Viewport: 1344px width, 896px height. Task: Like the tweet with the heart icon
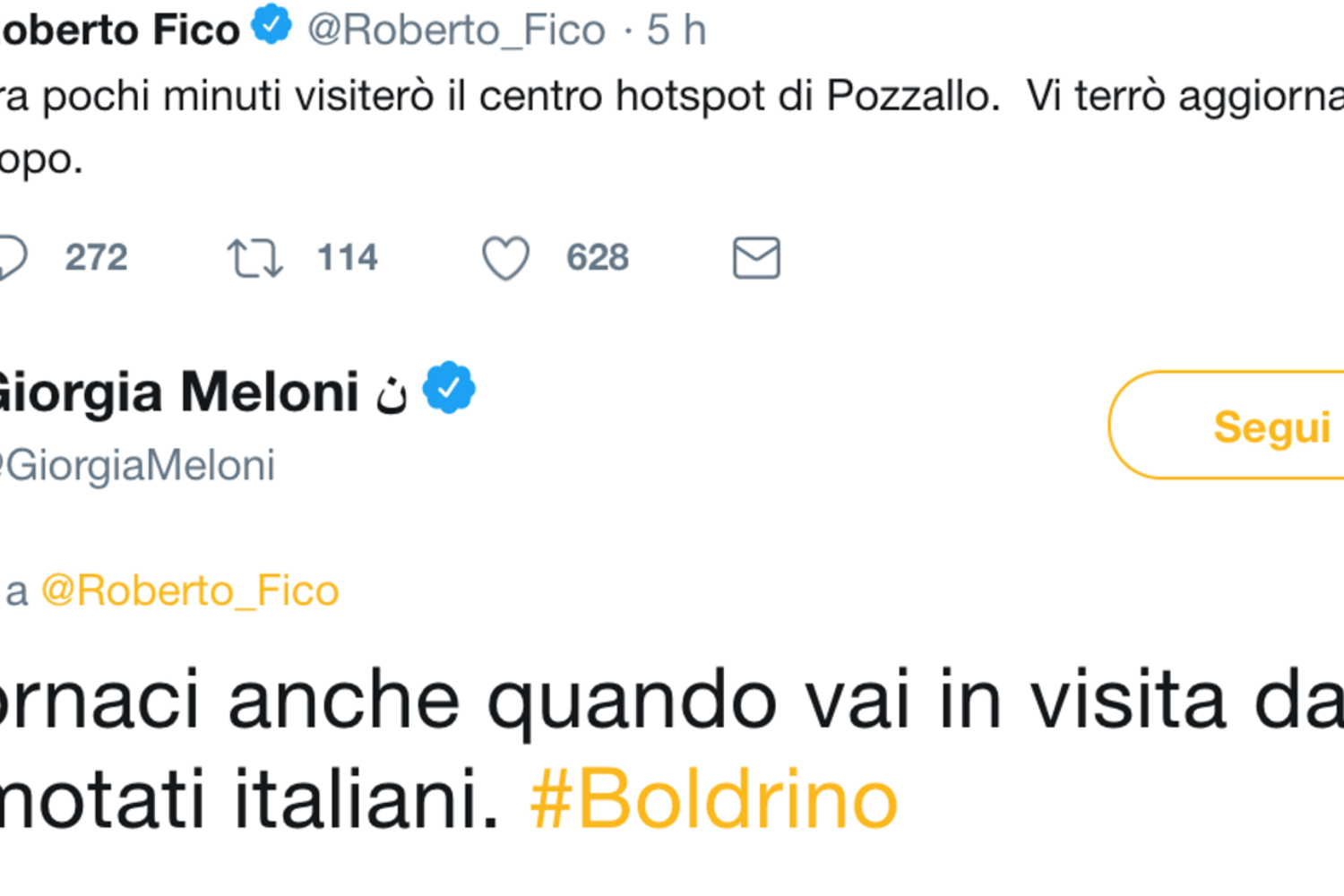tap(505, 258)
